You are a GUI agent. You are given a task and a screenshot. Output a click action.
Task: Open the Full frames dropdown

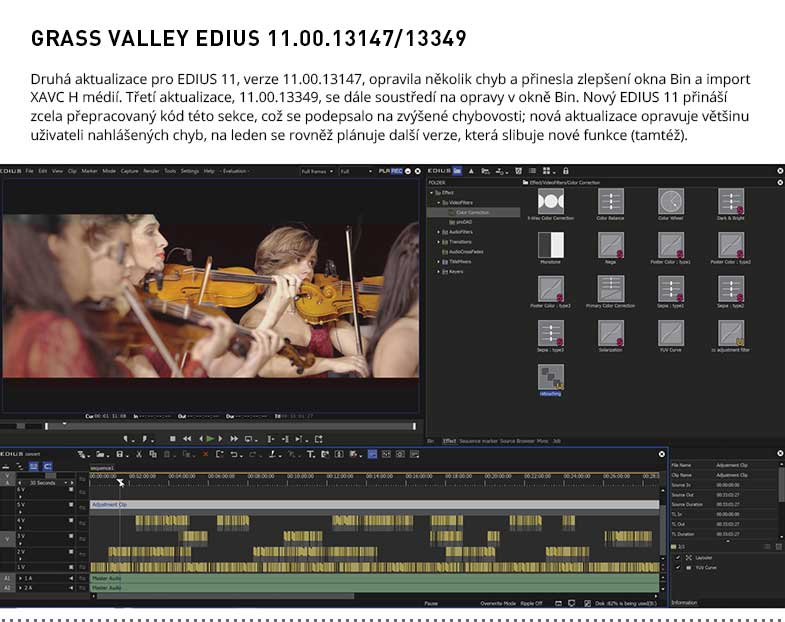(317, 171)
